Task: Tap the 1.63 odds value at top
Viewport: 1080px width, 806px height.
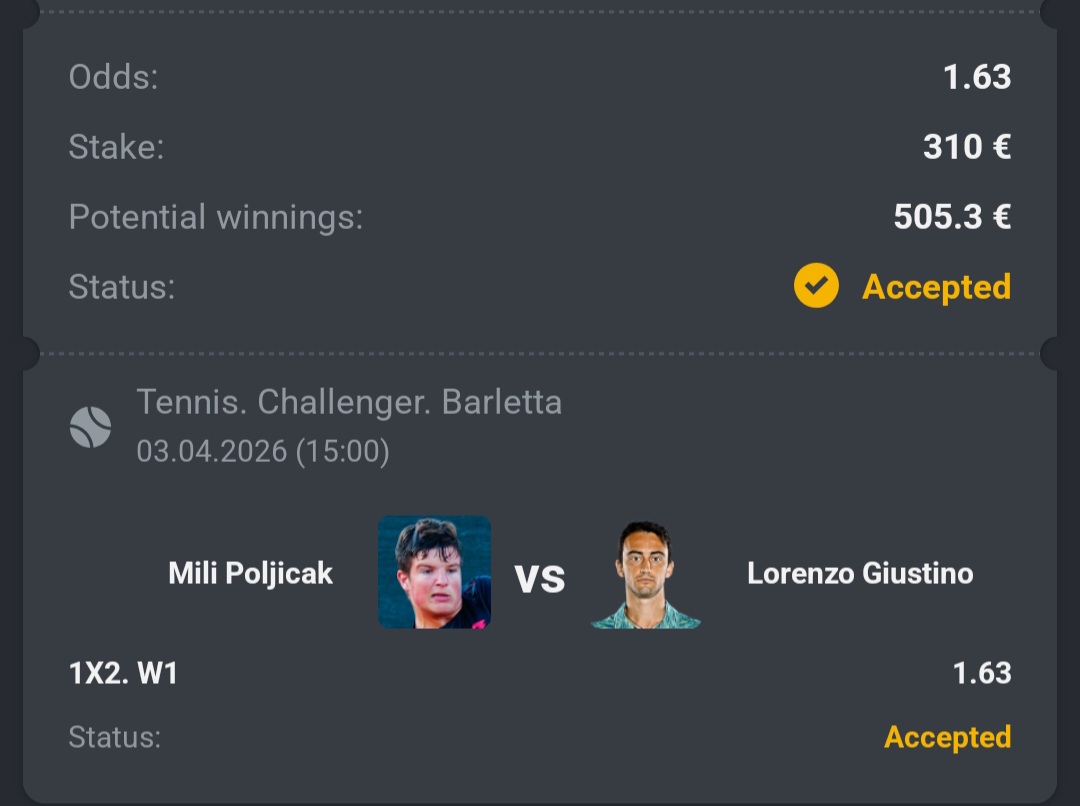Action: [977, 76]
